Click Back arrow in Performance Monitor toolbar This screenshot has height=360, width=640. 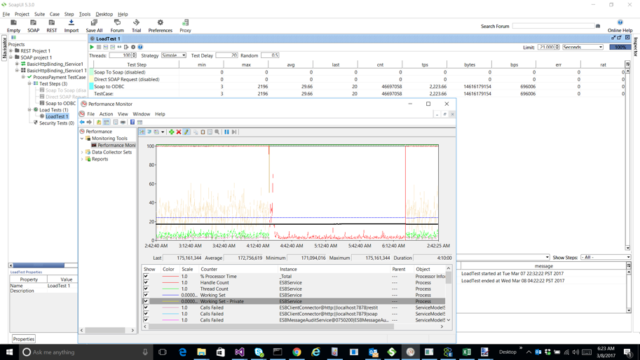click(x=82, y=122)
